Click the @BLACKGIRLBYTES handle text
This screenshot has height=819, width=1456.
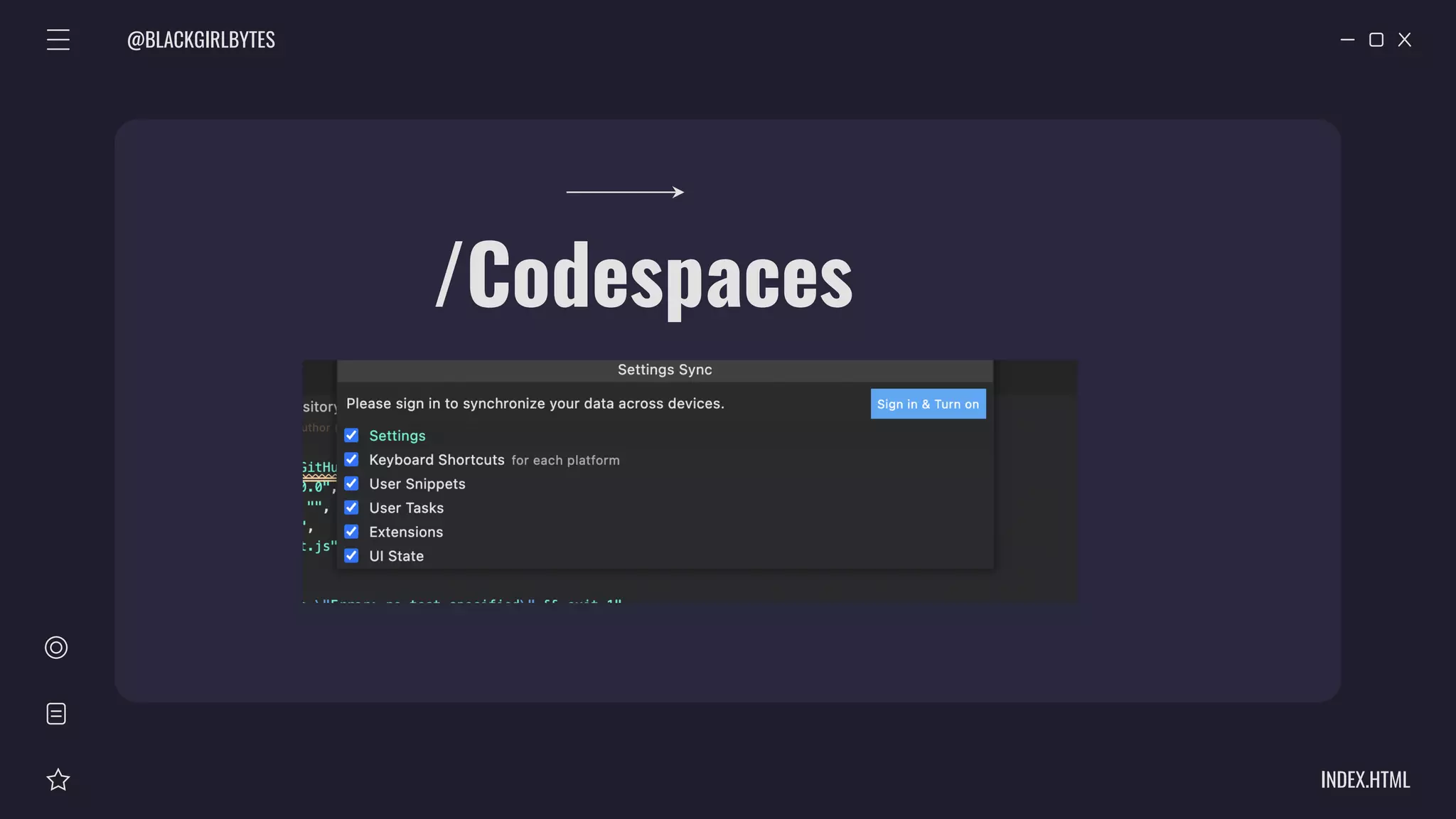201,40
